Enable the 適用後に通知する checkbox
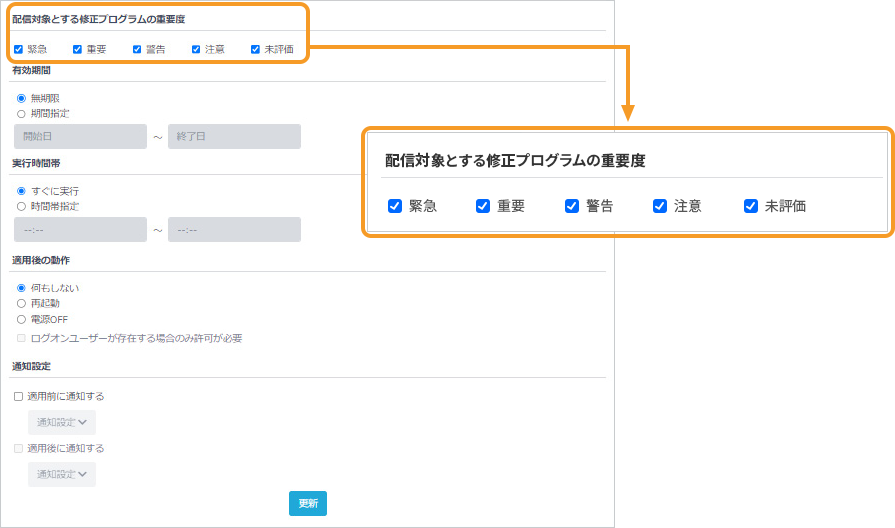The width and height of the screenshot is (895, 528). (x=18, y=448)
